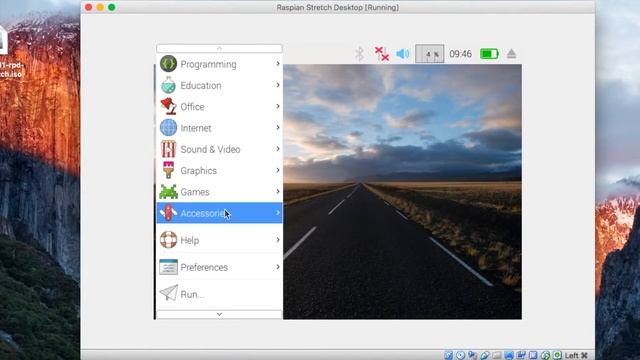Click the Left ⌘ host key indicator
Image resolution: width=640 pixels, height=360 pixels.
(x=576, y=356)
